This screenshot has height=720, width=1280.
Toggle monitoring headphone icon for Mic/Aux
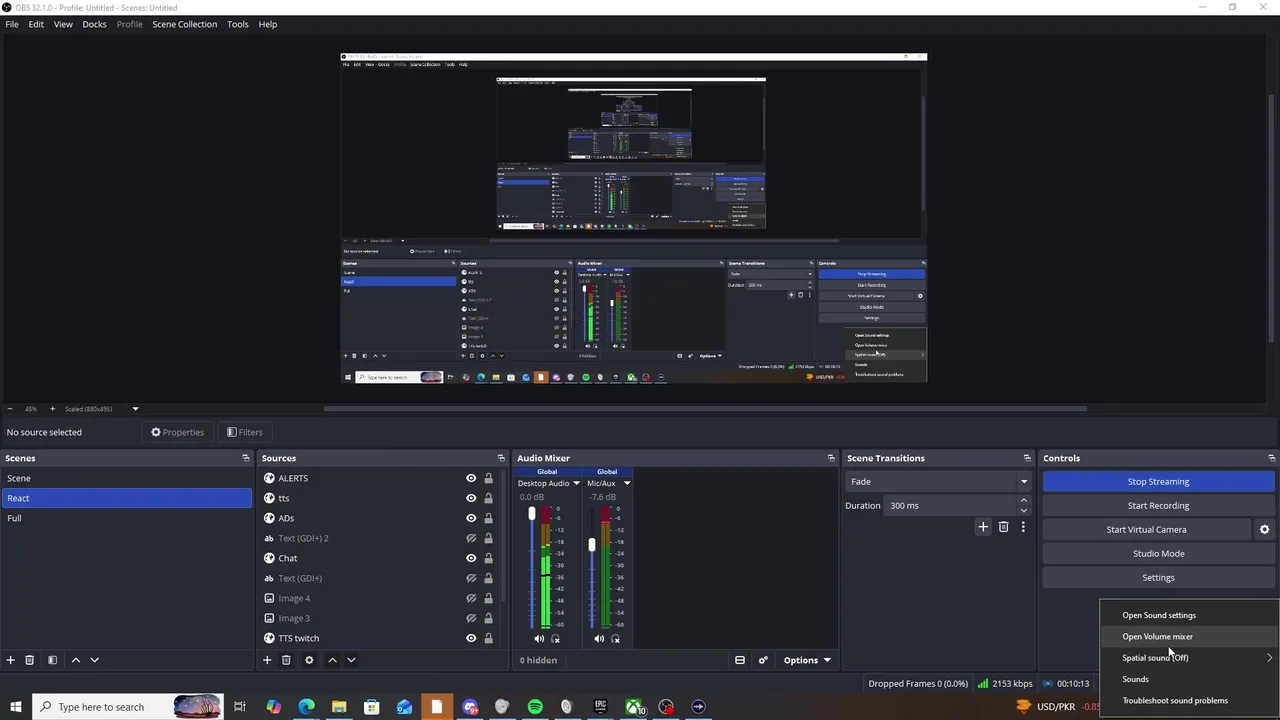point(616,639)
